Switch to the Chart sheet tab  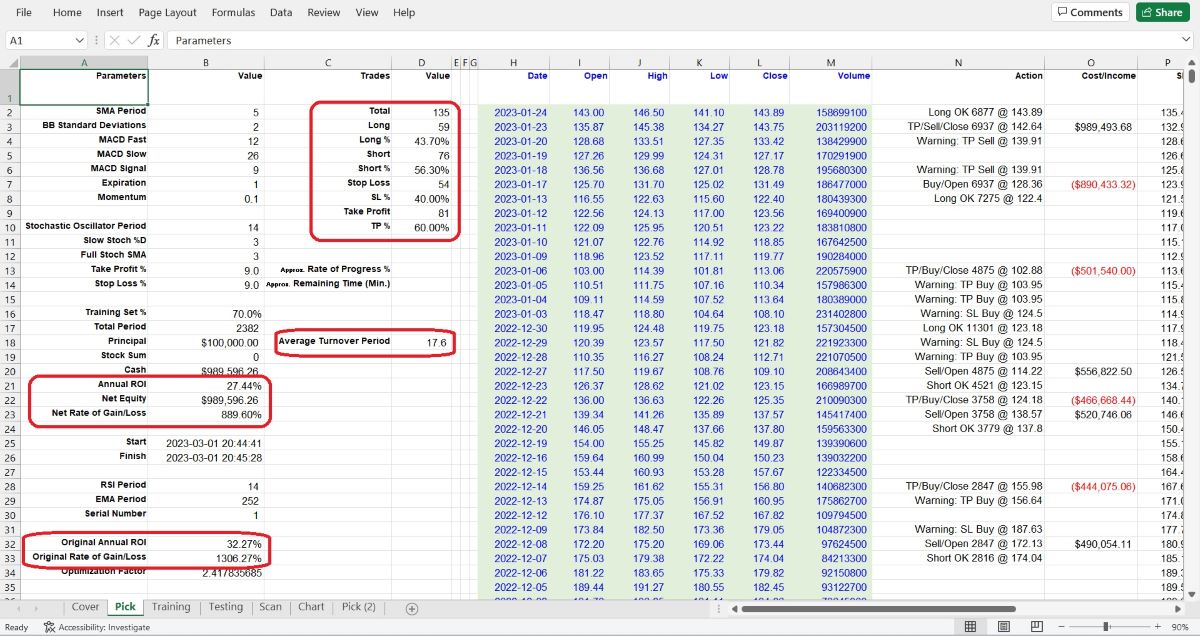click(311, 607)
